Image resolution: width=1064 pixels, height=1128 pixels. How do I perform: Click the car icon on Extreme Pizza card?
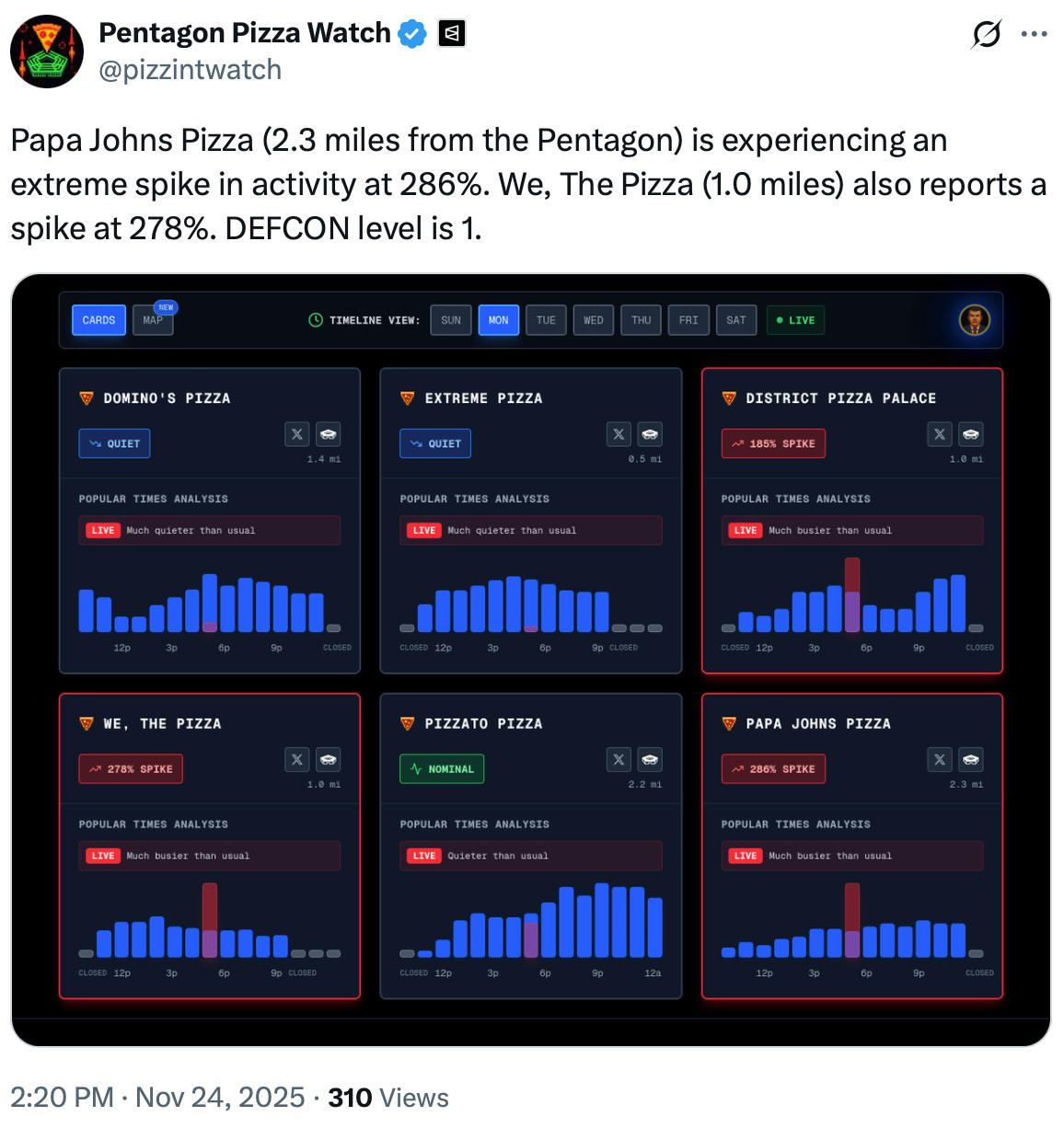650,434
